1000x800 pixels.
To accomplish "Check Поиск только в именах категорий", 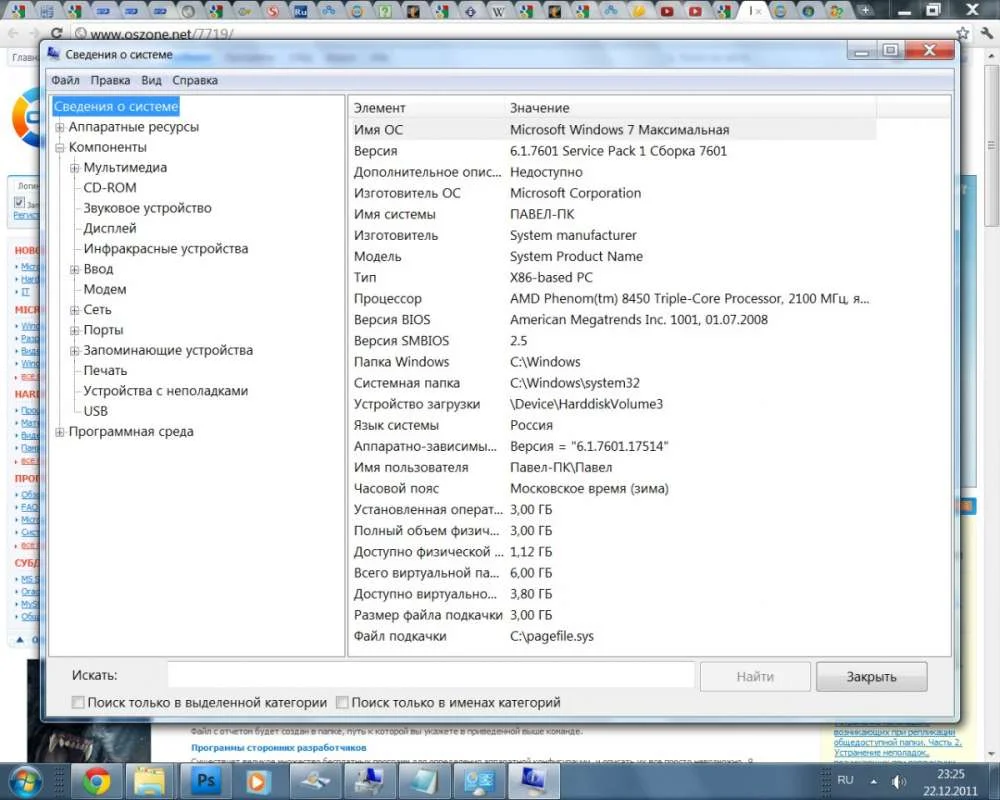I will click(342, 702).
